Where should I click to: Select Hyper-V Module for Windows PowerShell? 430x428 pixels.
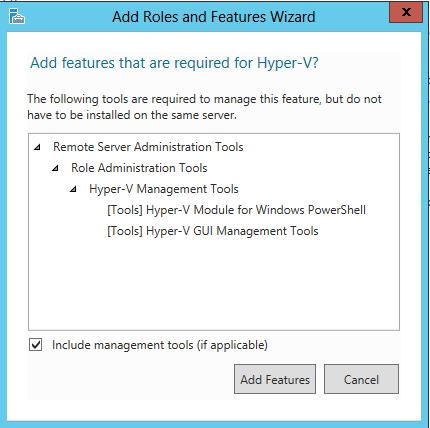pos(236,210)
